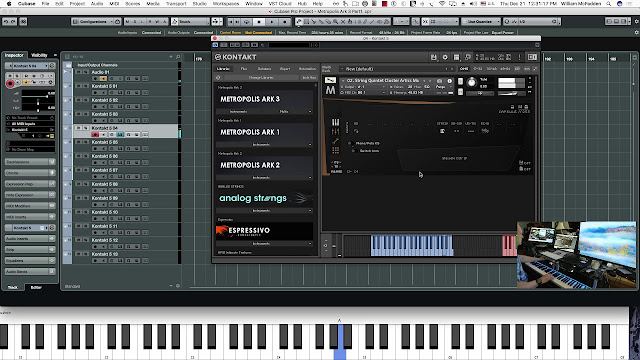This screenshot has width=640, height=360.
Task: Solo the Kontakt 5 02 track
Action: [85, 100]
